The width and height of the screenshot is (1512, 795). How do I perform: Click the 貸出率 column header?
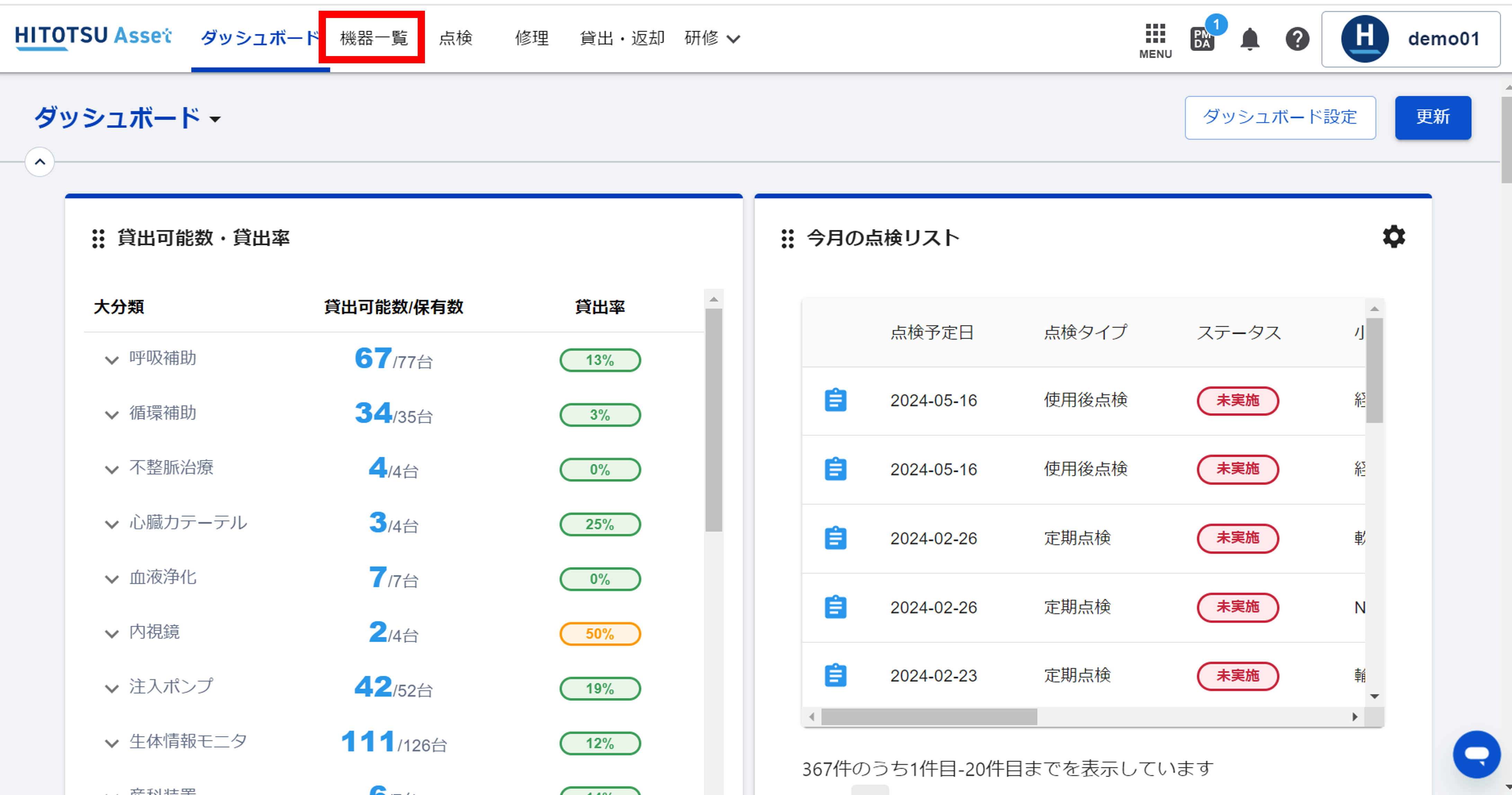[x=600, y=307]
